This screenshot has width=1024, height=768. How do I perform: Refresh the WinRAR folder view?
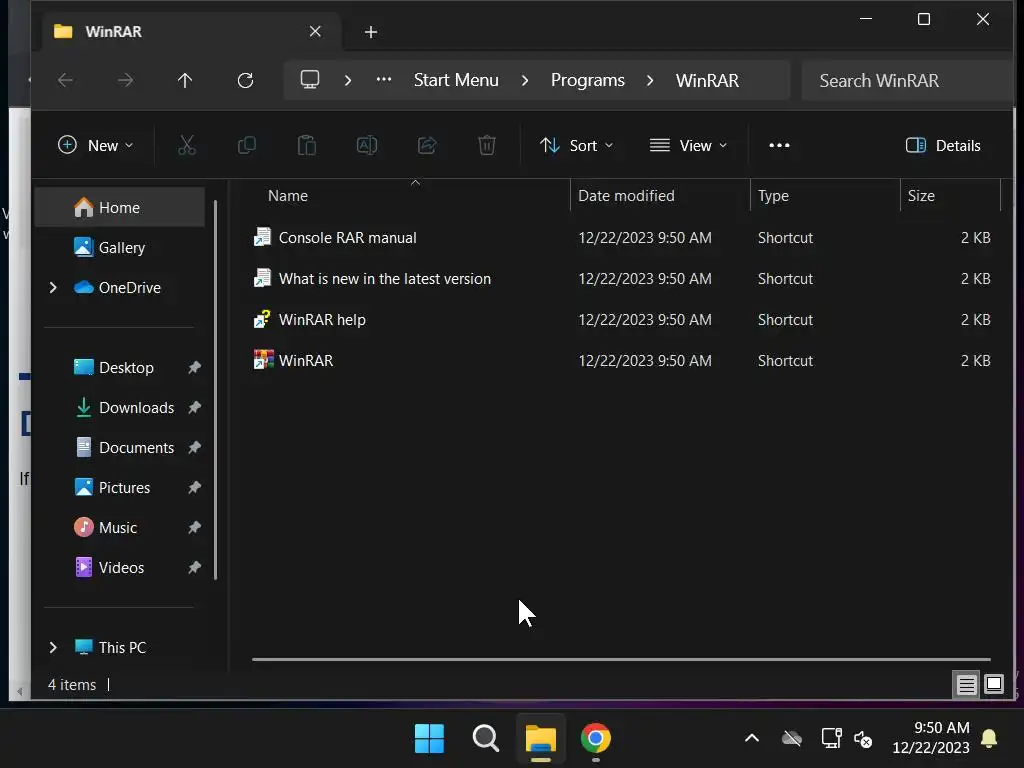point(246,80)
